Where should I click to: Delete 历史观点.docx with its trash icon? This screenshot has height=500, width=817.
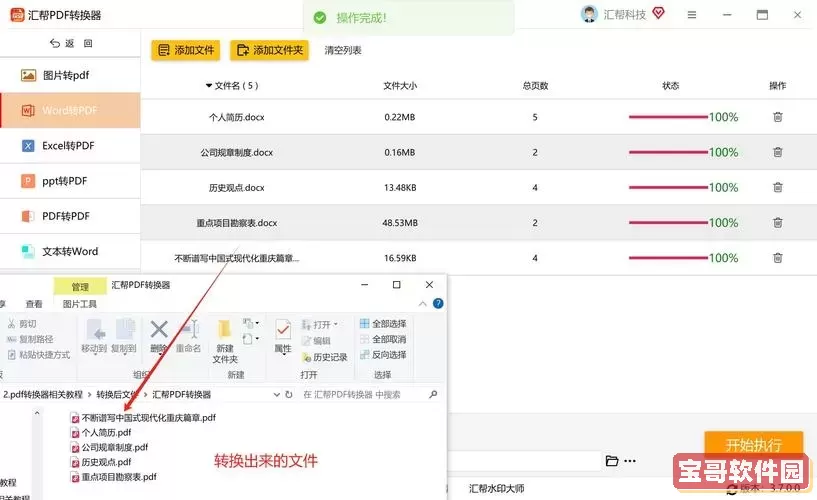[x=777, y=188]
